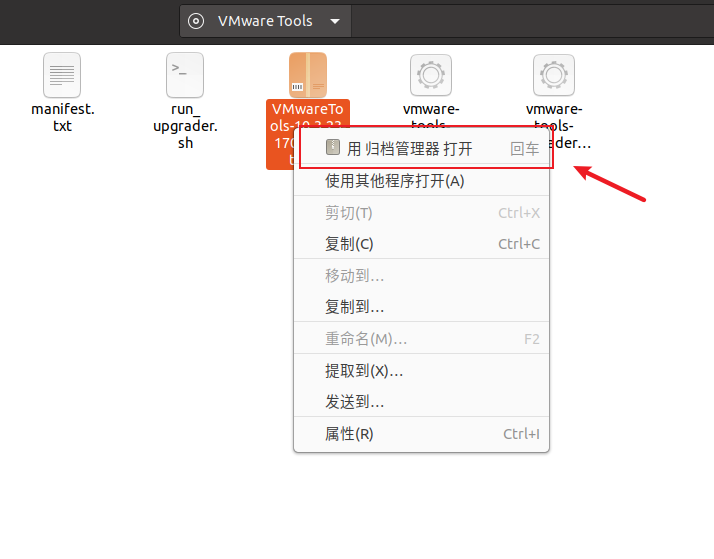The height and width of the screenshot is (559, 714).
Task: Select the vmware-tools file icon ending in "der…"
Action: 554,75
